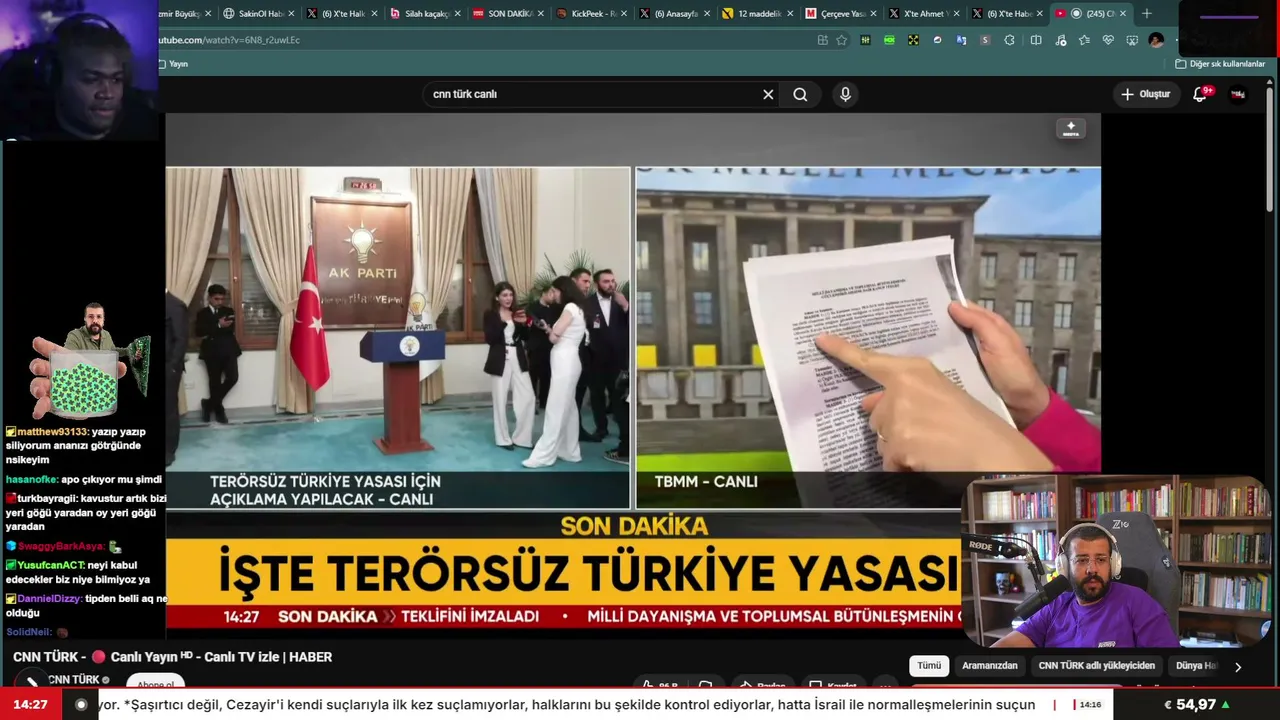
Task: Click the 'Yayın' bookmark
Action: (x=172, y=64)
